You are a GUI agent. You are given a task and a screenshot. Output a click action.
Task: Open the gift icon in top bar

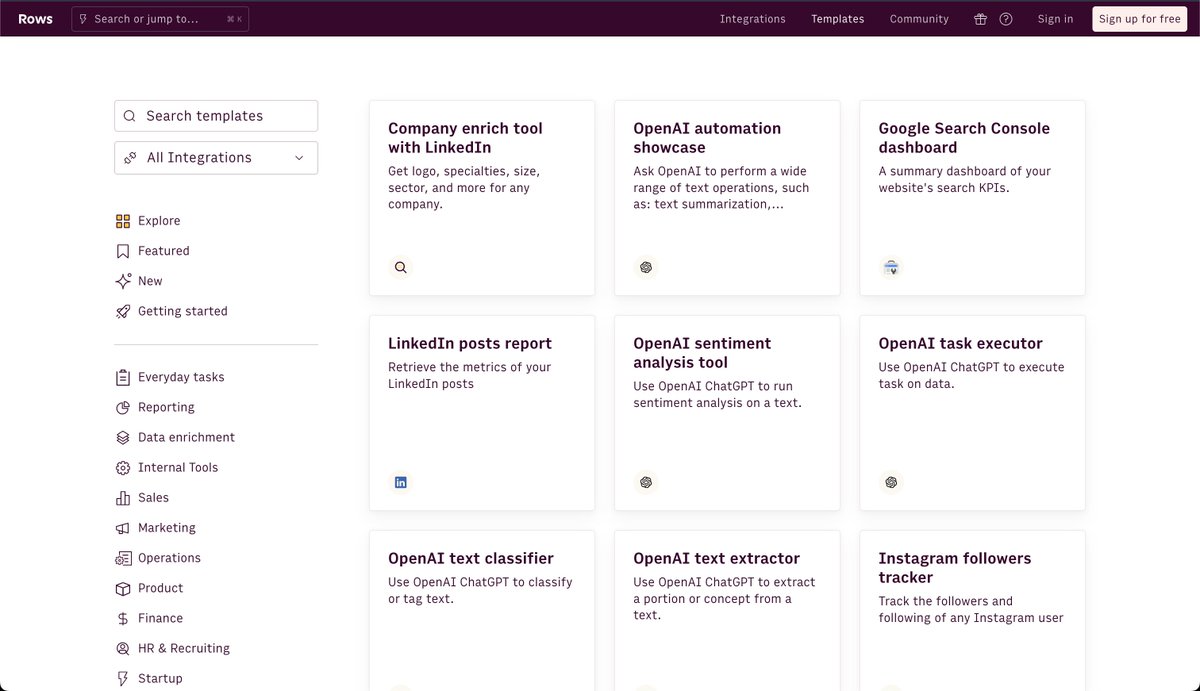[x=981, y=19]
